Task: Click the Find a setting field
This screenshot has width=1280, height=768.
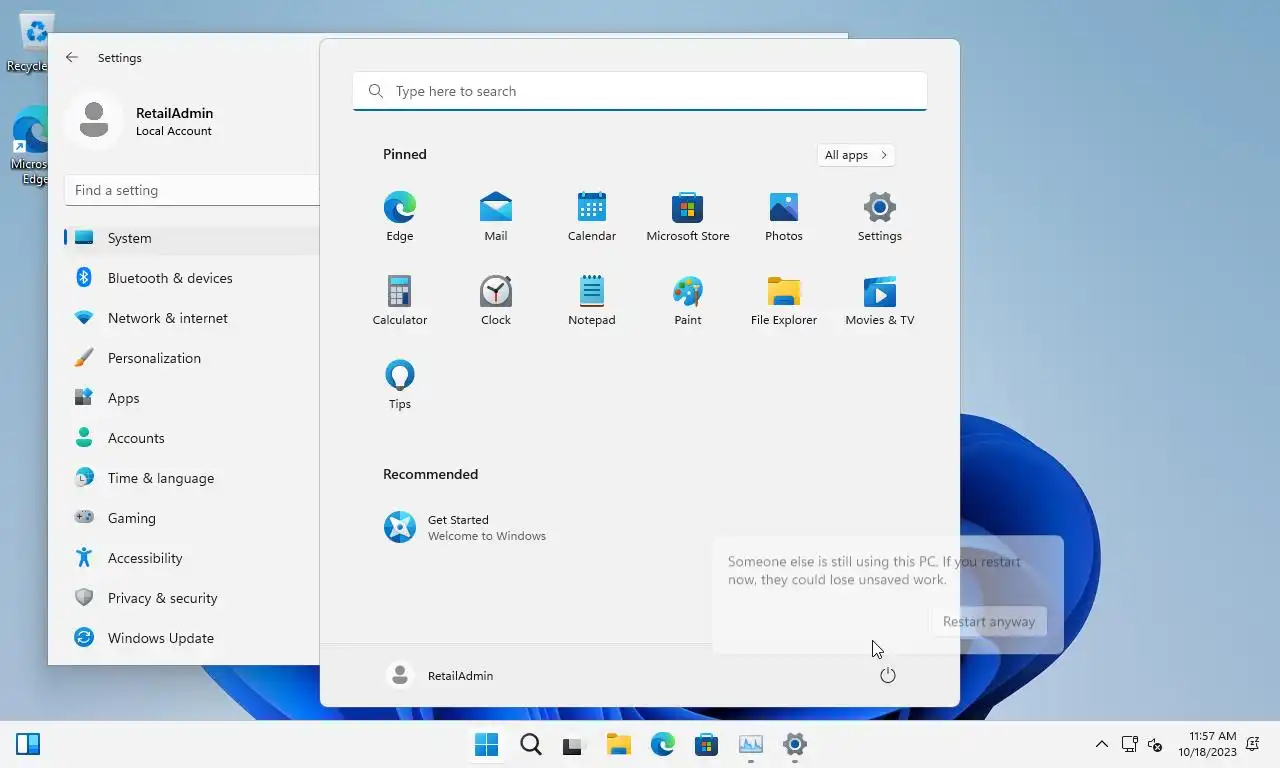Action: pos(192,190)
